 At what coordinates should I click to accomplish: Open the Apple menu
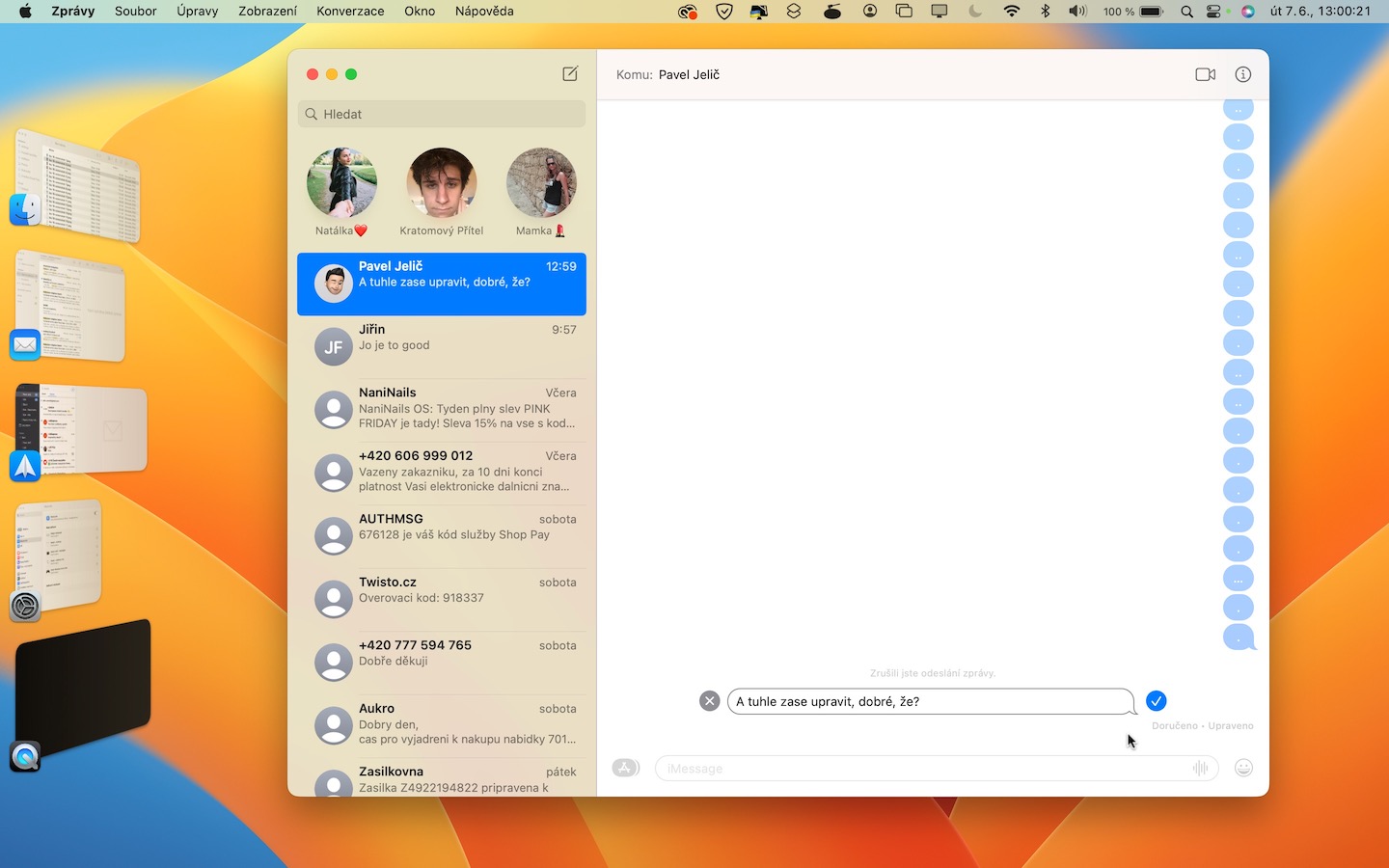pos(25,12)
